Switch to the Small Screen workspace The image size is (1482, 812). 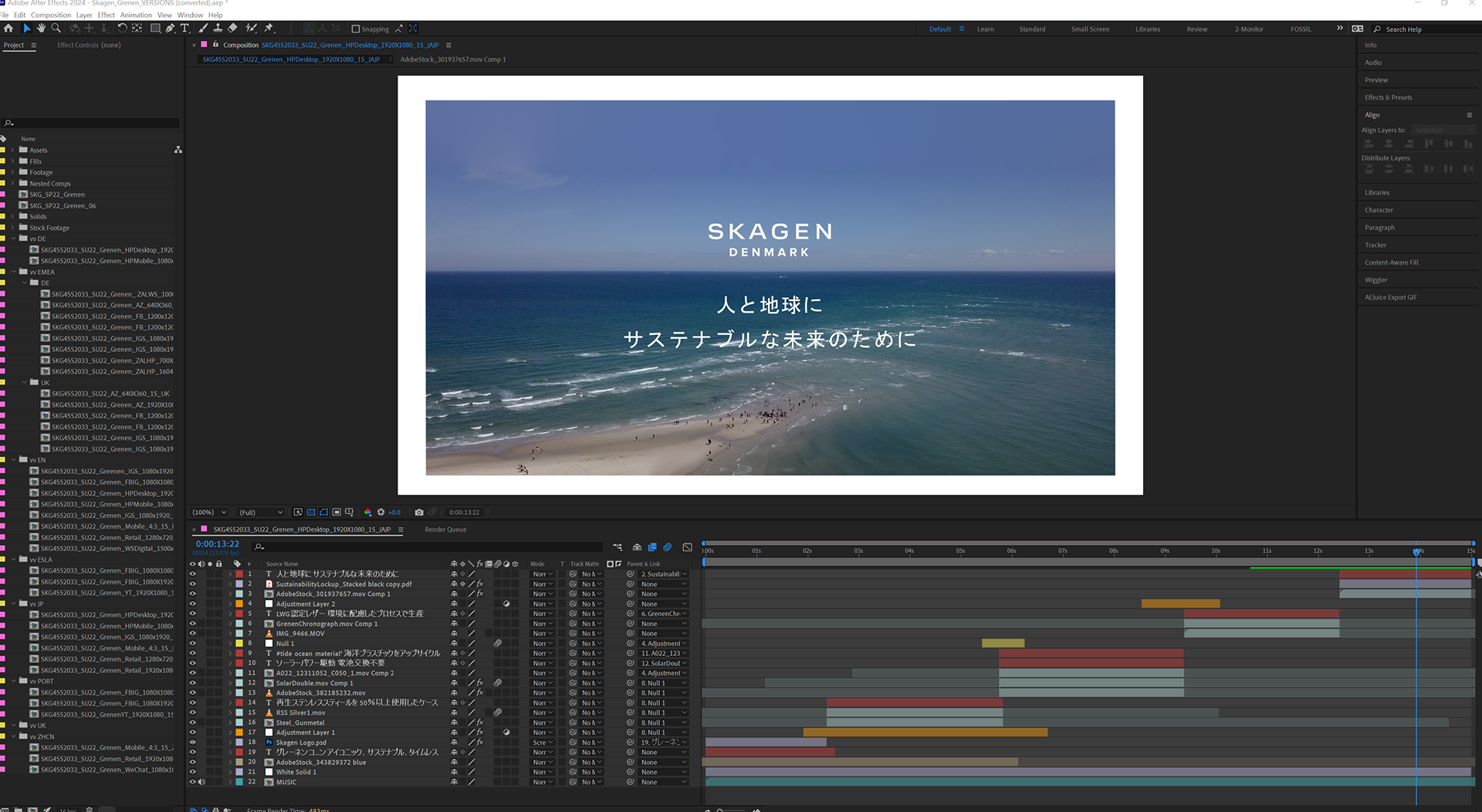[1090, 29]
